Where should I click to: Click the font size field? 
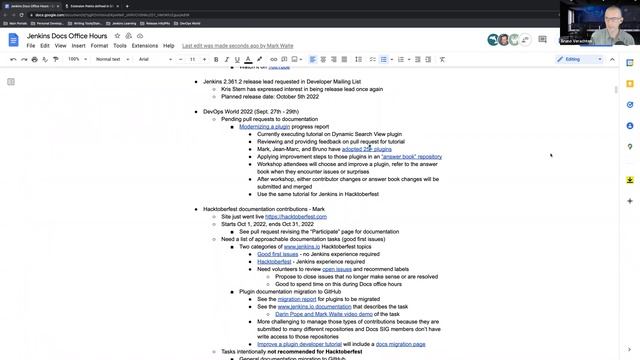pyautogui.click(x=192, y=60)
